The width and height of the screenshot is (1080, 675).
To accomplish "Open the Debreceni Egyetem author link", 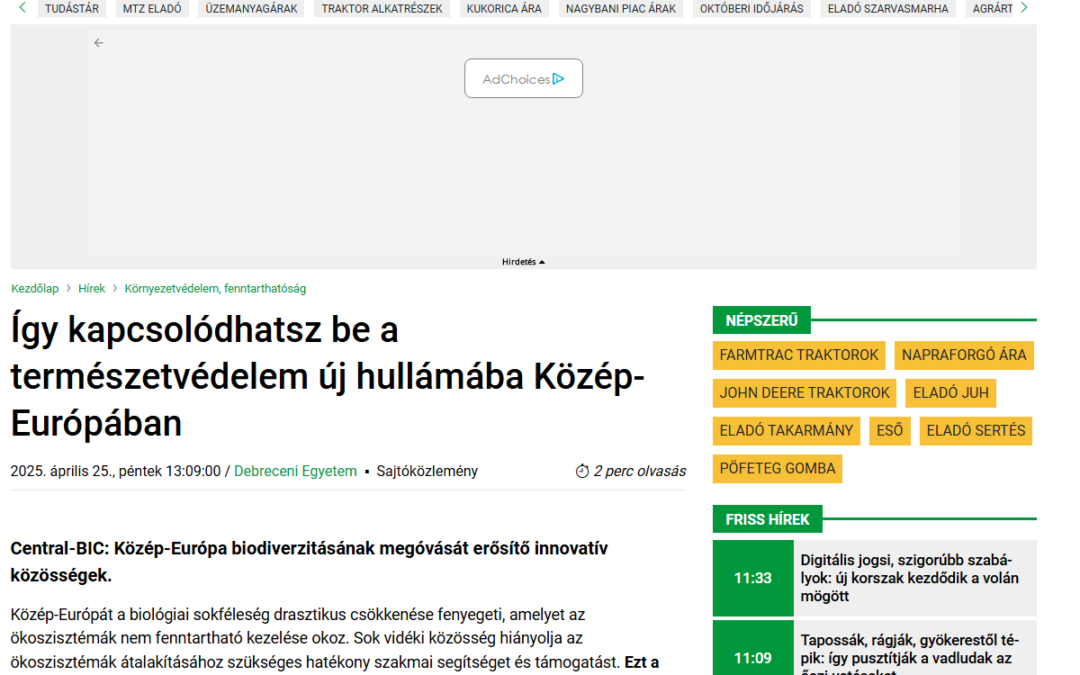I will coord(295,470).
